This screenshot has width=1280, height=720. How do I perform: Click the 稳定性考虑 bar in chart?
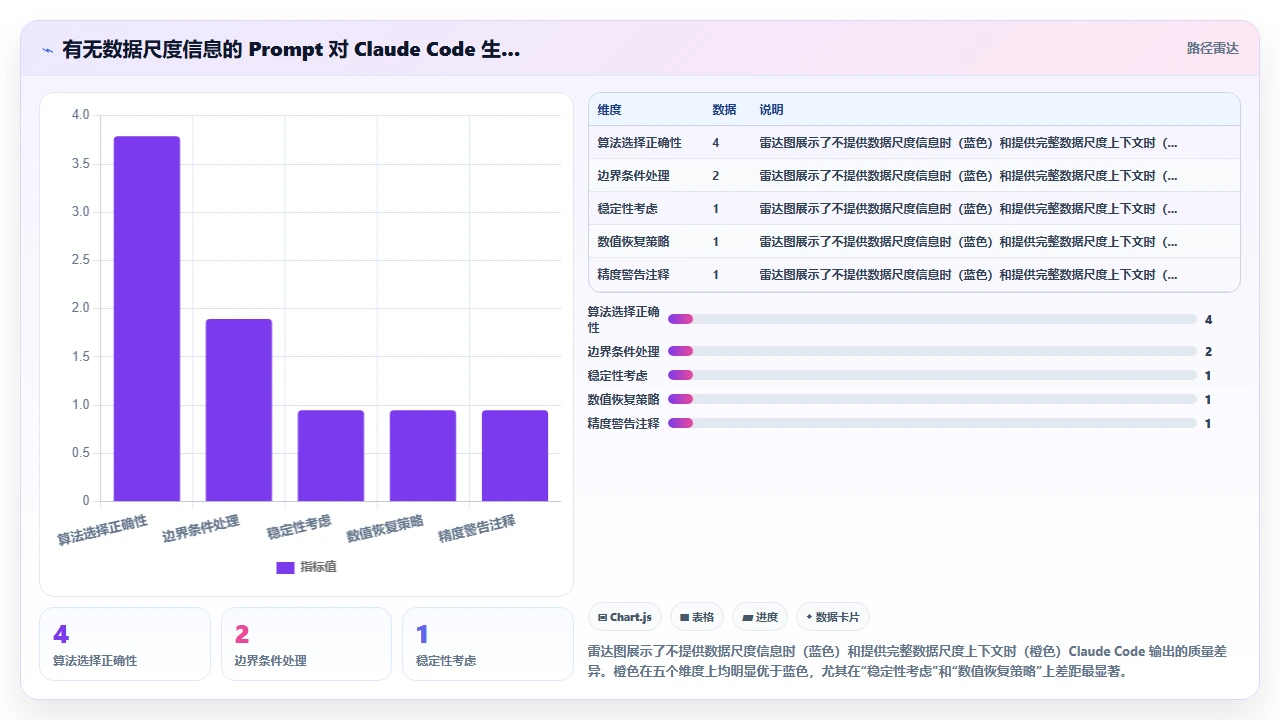click(331, 455)
